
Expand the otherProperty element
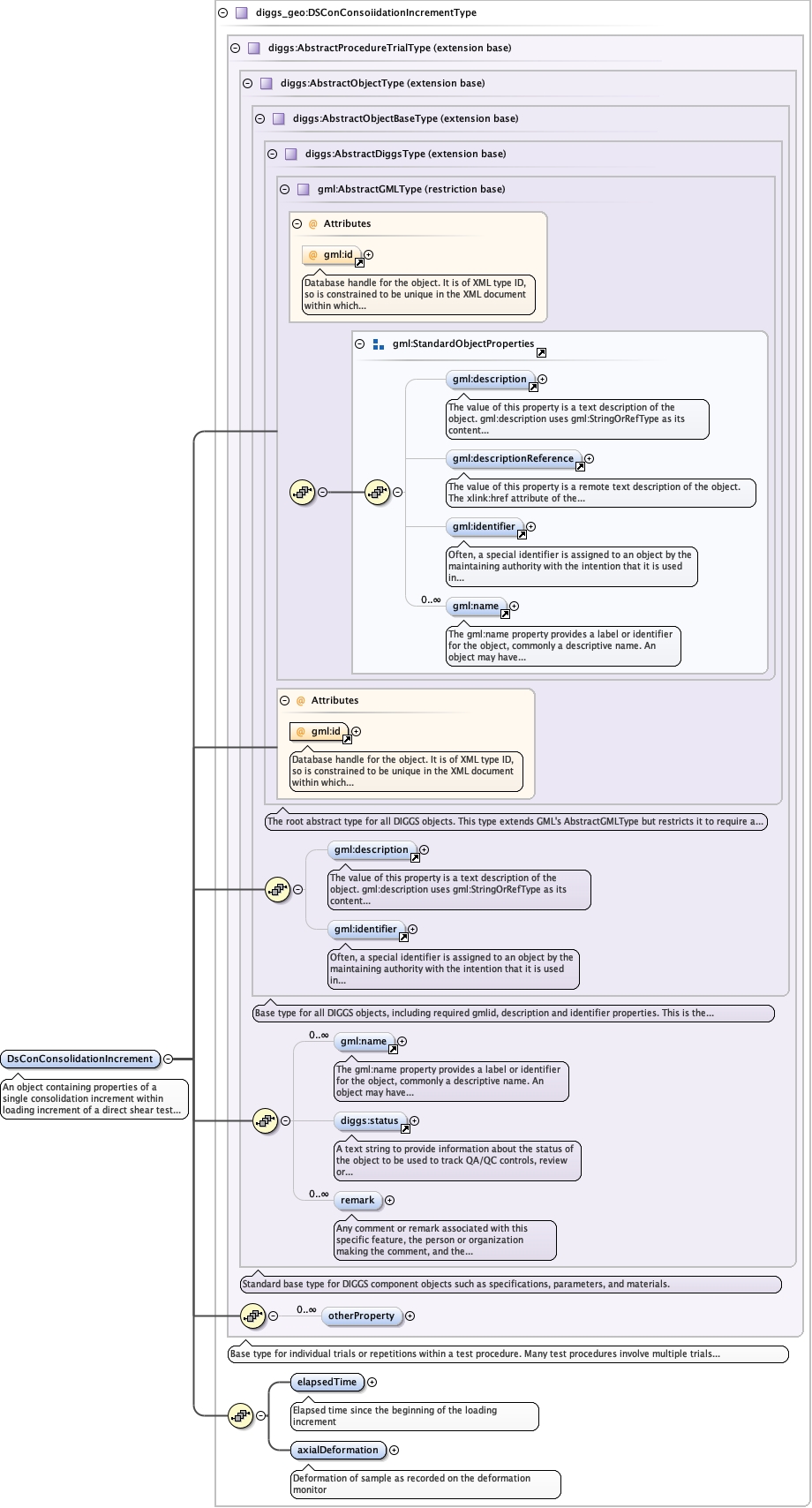[x=410, y=1316]
